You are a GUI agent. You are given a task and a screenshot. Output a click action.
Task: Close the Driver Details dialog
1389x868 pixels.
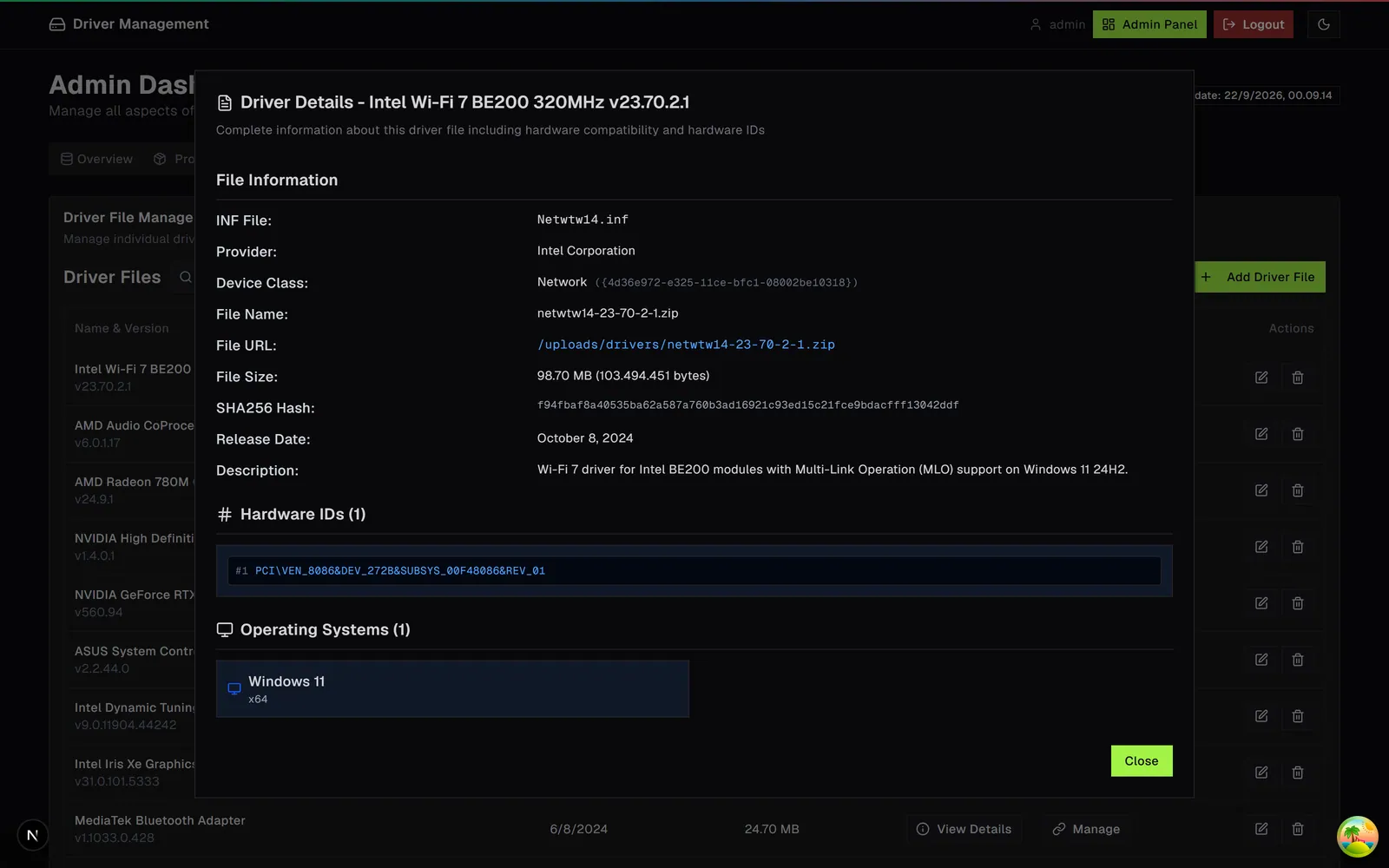coord(1142,761)
